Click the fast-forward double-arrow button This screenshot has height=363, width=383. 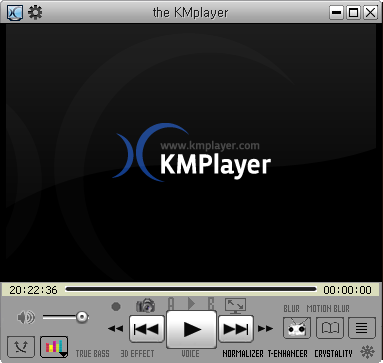click(x=265, y=329)
